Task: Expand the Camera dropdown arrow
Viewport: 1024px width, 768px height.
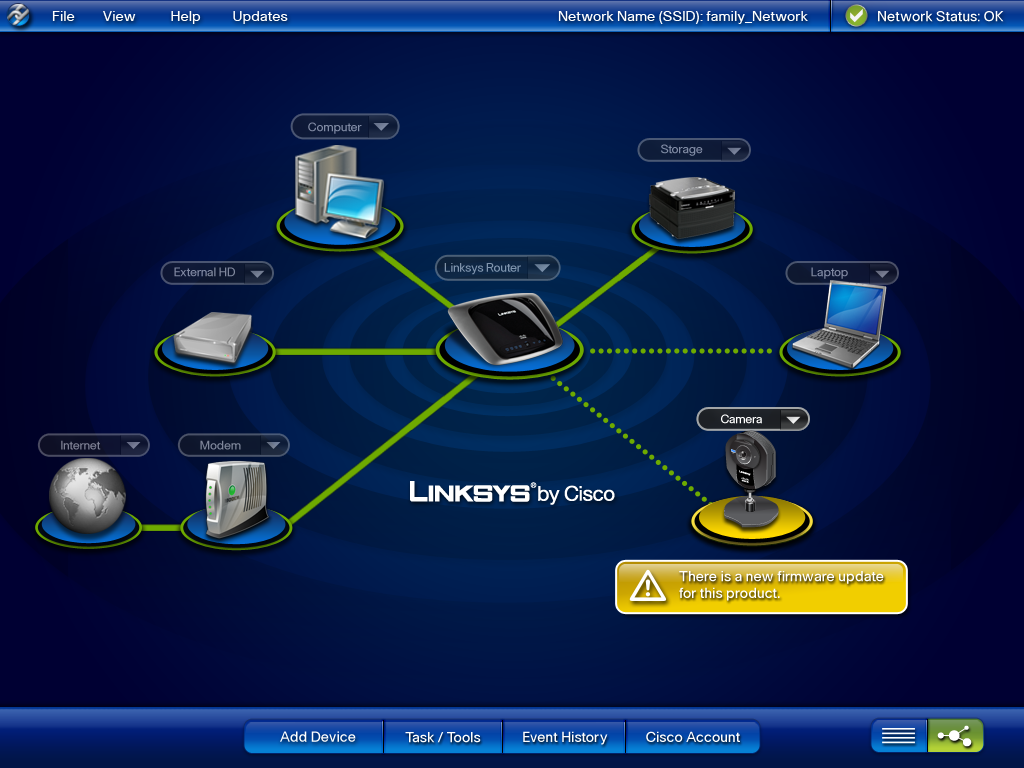Action: [x=792, y=420]
